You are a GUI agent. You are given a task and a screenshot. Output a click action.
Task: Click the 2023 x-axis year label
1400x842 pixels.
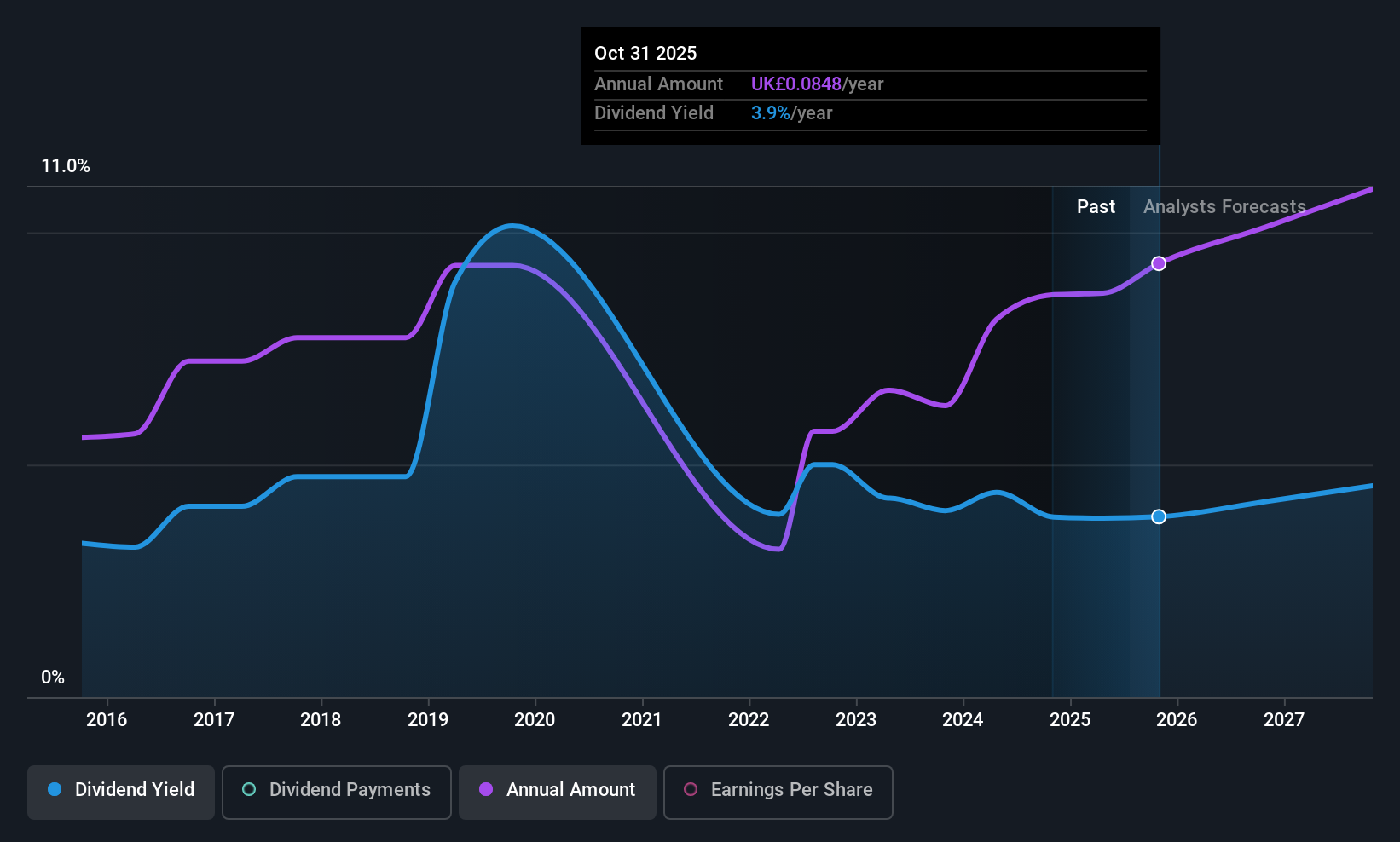coord(856,719)
